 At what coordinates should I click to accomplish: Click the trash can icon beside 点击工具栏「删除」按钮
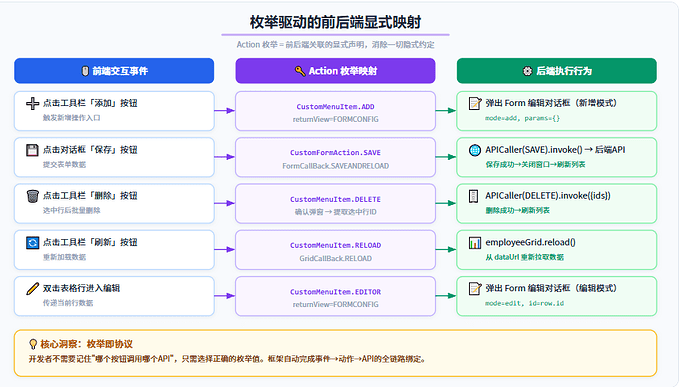32,196
